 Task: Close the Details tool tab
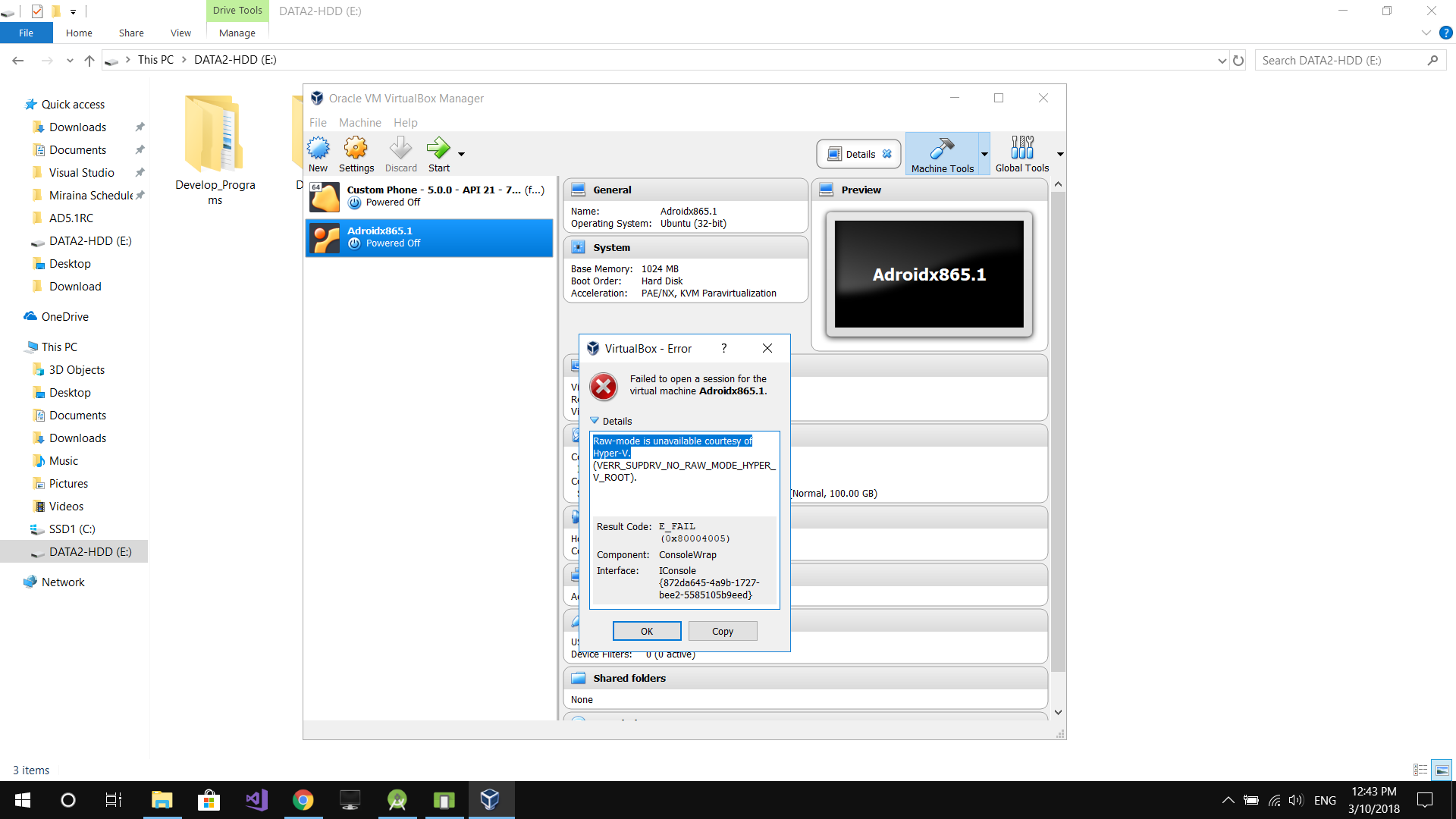point(886,154)
